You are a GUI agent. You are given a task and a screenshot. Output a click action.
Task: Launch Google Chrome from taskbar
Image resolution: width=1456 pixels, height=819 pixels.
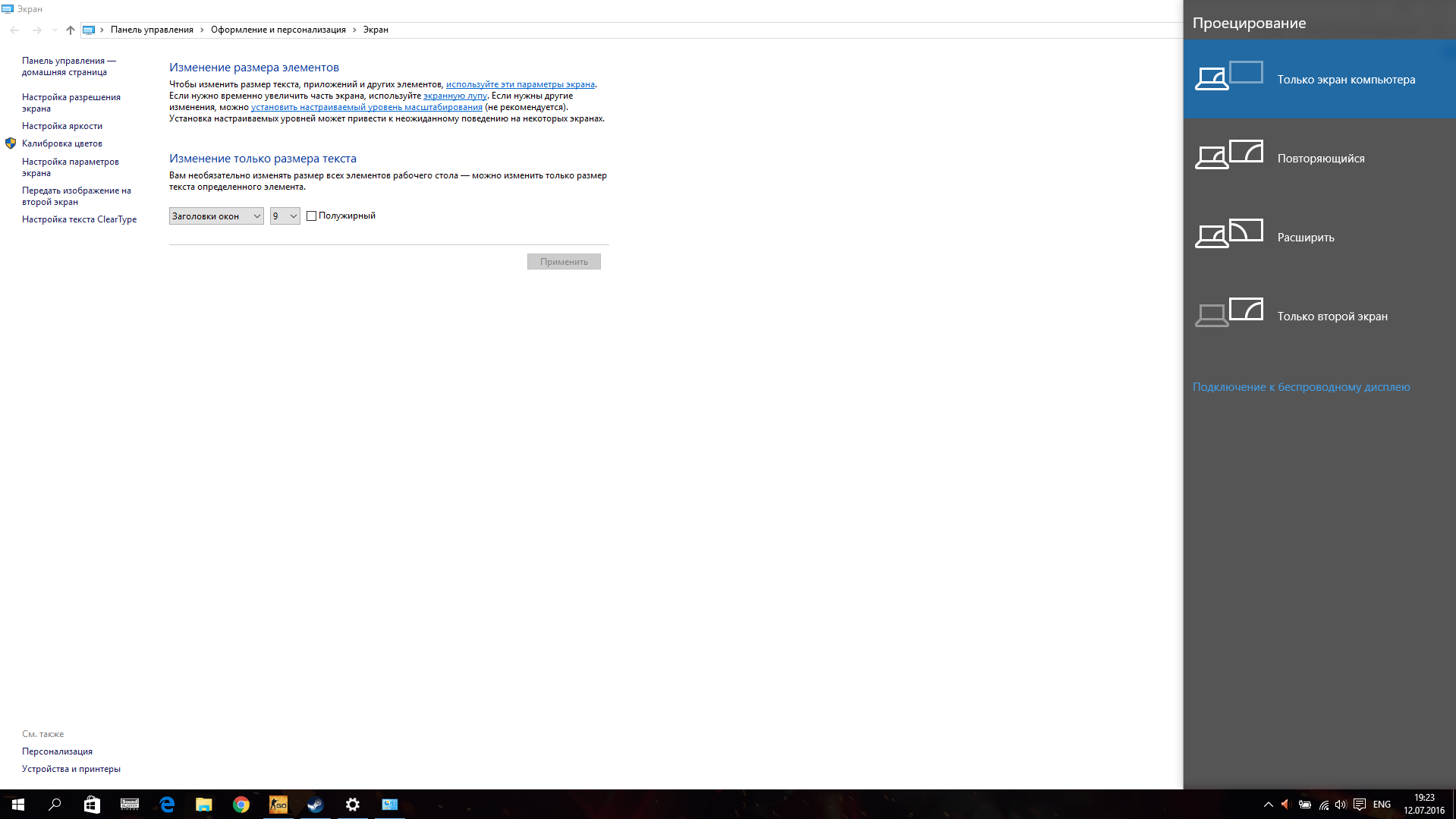tap(241, 805)
